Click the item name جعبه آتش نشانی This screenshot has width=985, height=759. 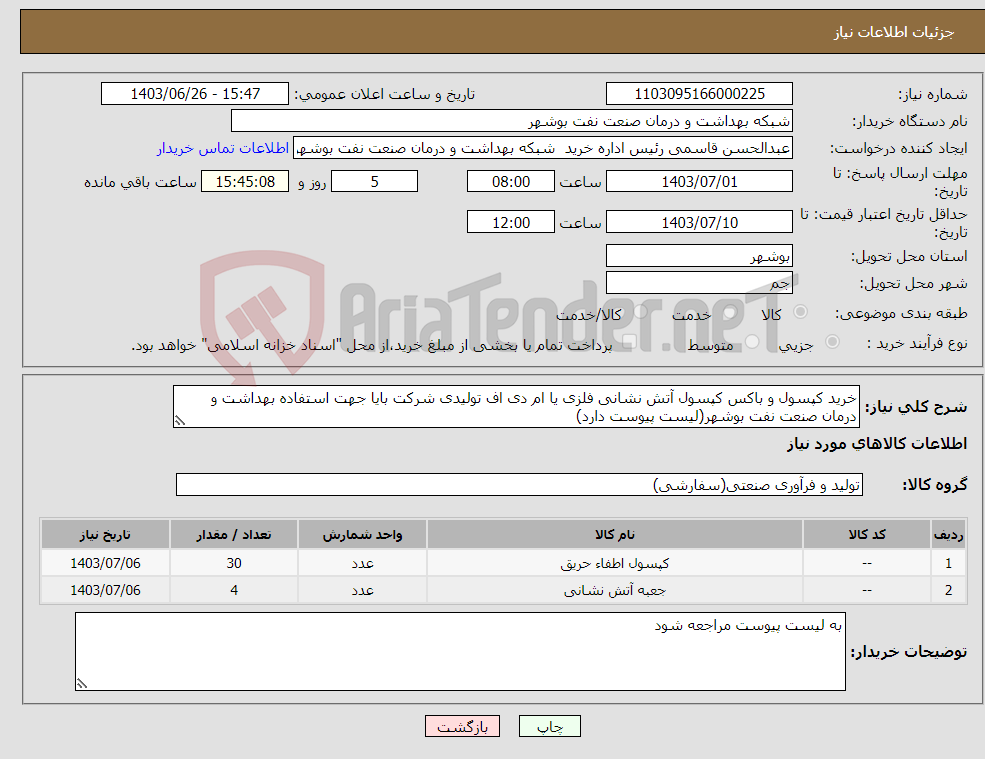[x=615, y=591]
